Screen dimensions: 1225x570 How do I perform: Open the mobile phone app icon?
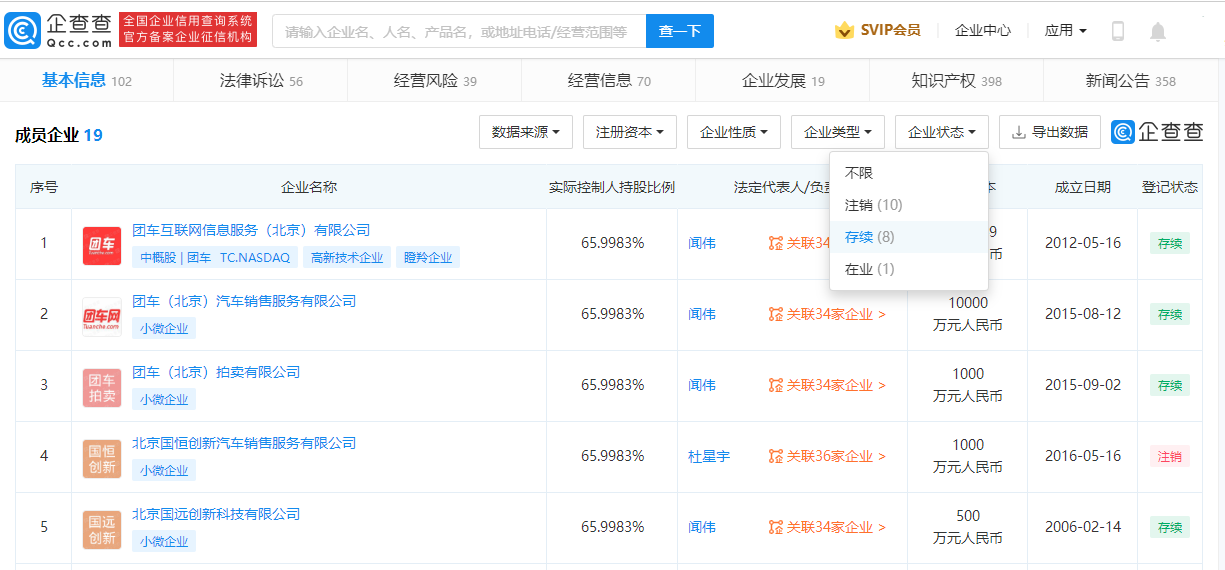[x=1118, y=31]
